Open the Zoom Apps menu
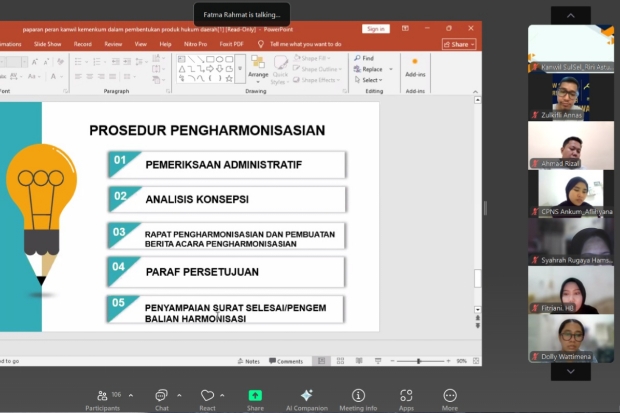Viewport: 620px width, 413px height. point(406,396)
